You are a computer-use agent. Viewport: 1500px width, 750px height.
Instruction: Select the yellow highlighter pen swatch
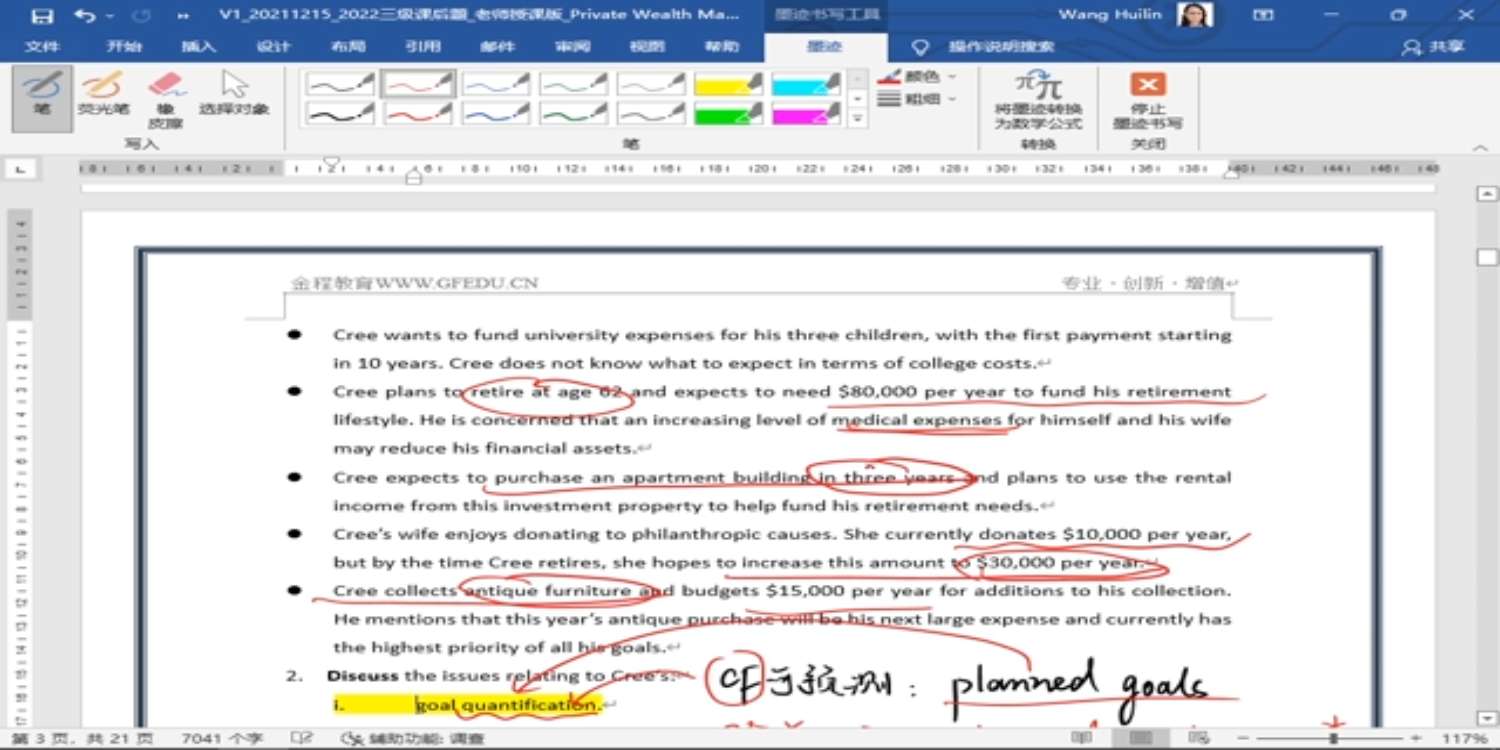(728, 84)
